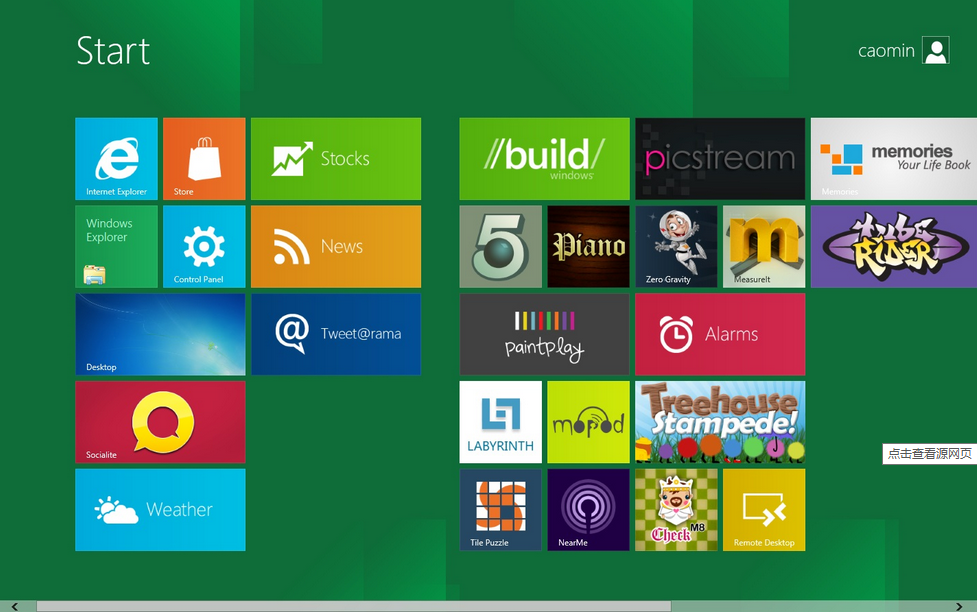Click the horizontal scrollbar thumb
The height and width of the screenshot is (612, 977).
[354, 606]
